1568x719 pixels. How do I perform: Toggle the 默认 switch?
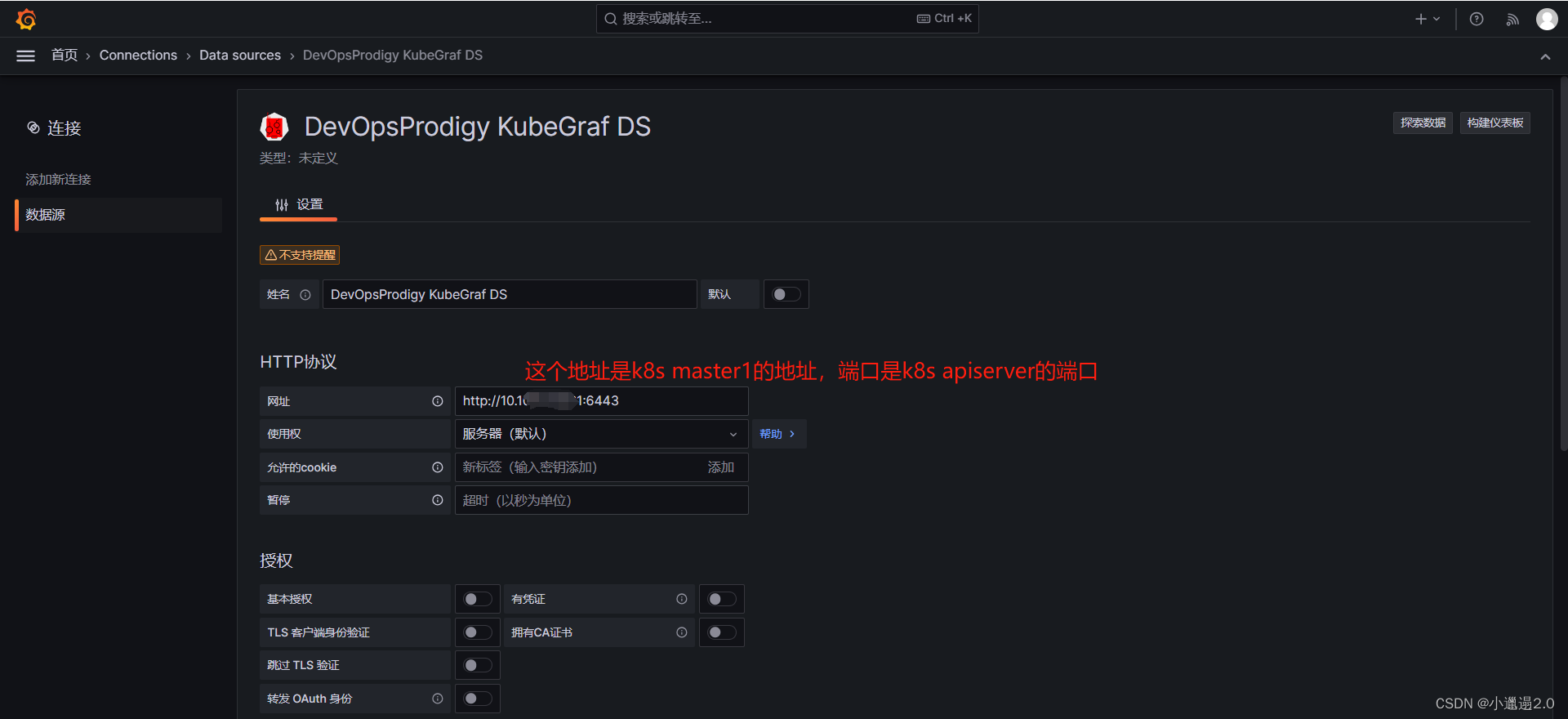[786, 294]
